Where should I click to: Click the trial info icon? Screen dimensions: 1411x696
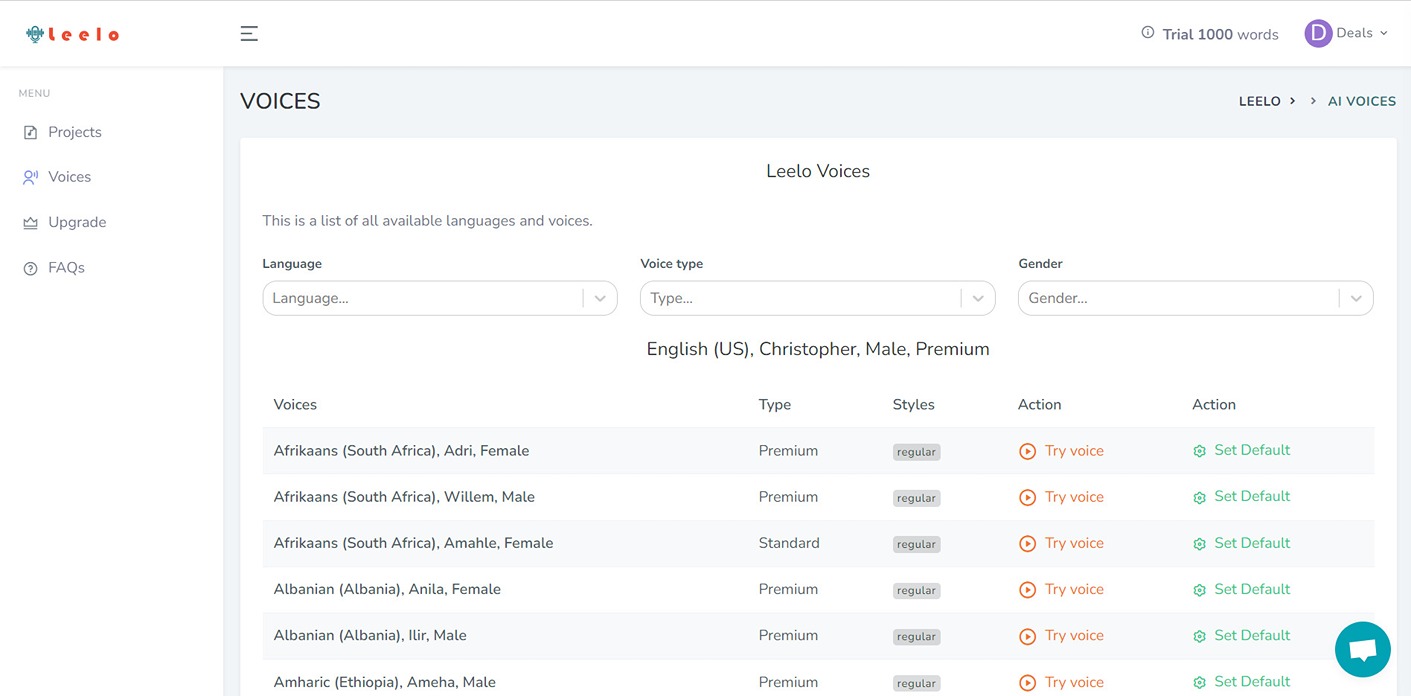(1148, 33)
